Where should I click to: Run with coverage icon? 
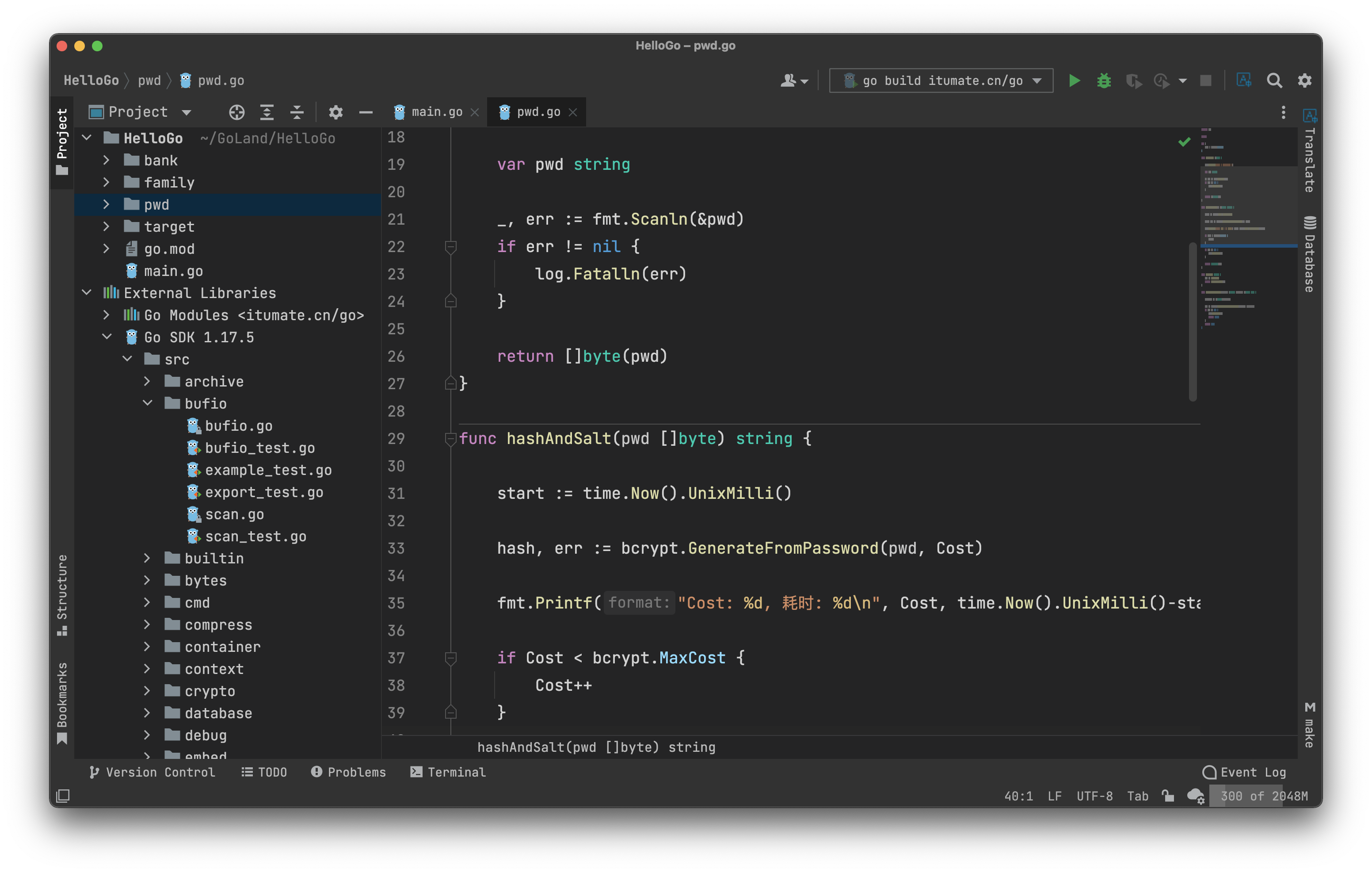1133,81
